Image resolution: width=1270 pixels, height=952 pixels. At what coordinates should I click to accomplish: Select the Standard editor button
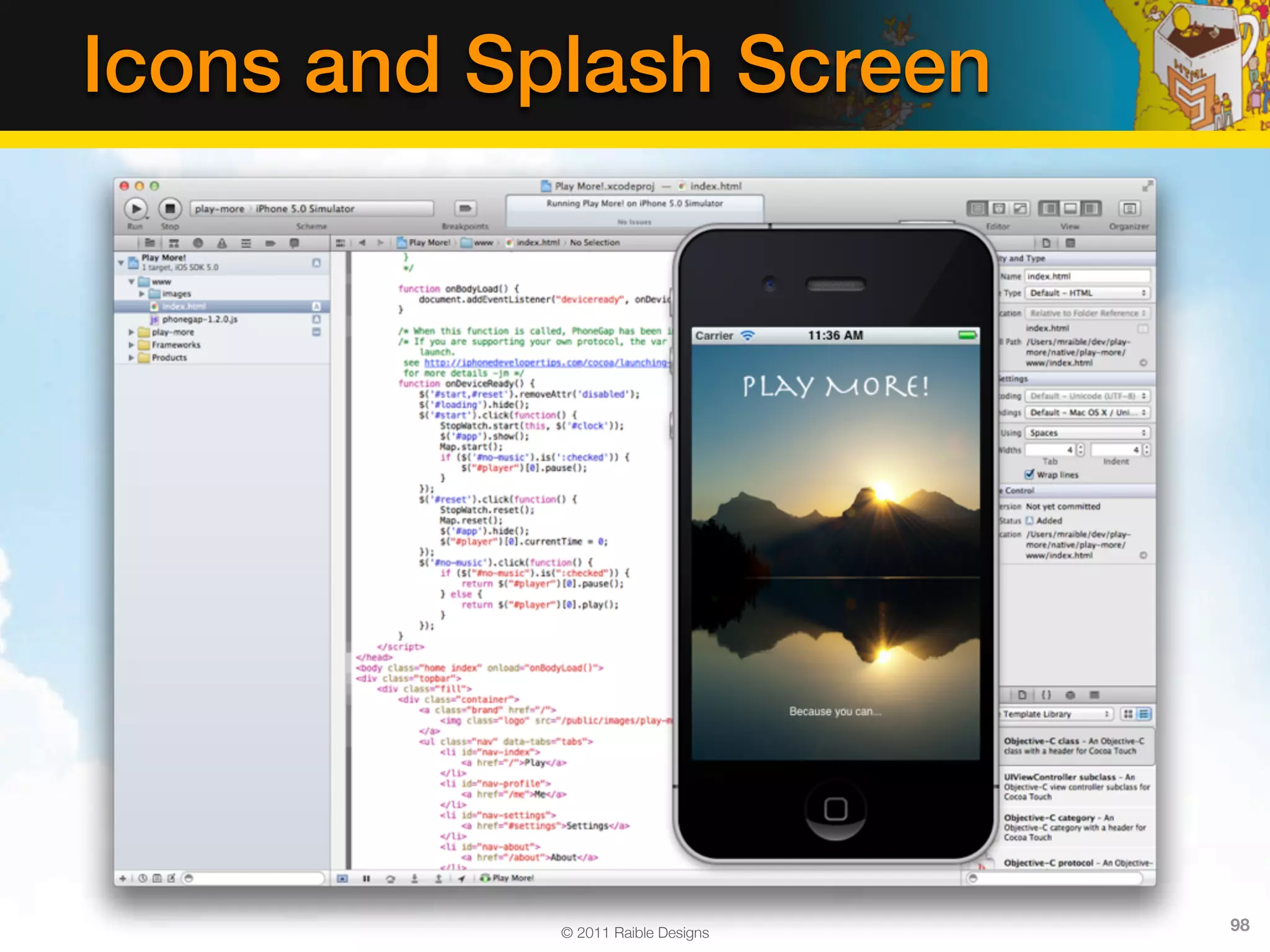pyautogui.click(x=977, y=209)
